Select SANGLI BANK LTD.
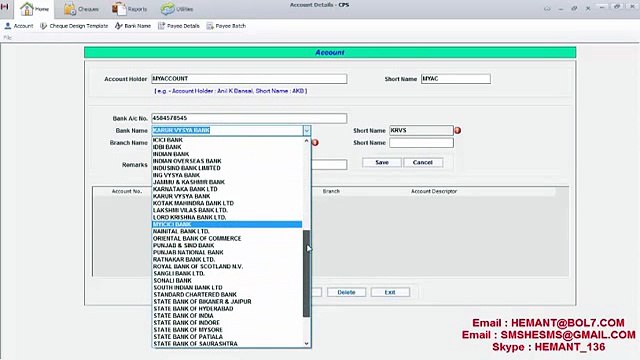 coord(227,273)
